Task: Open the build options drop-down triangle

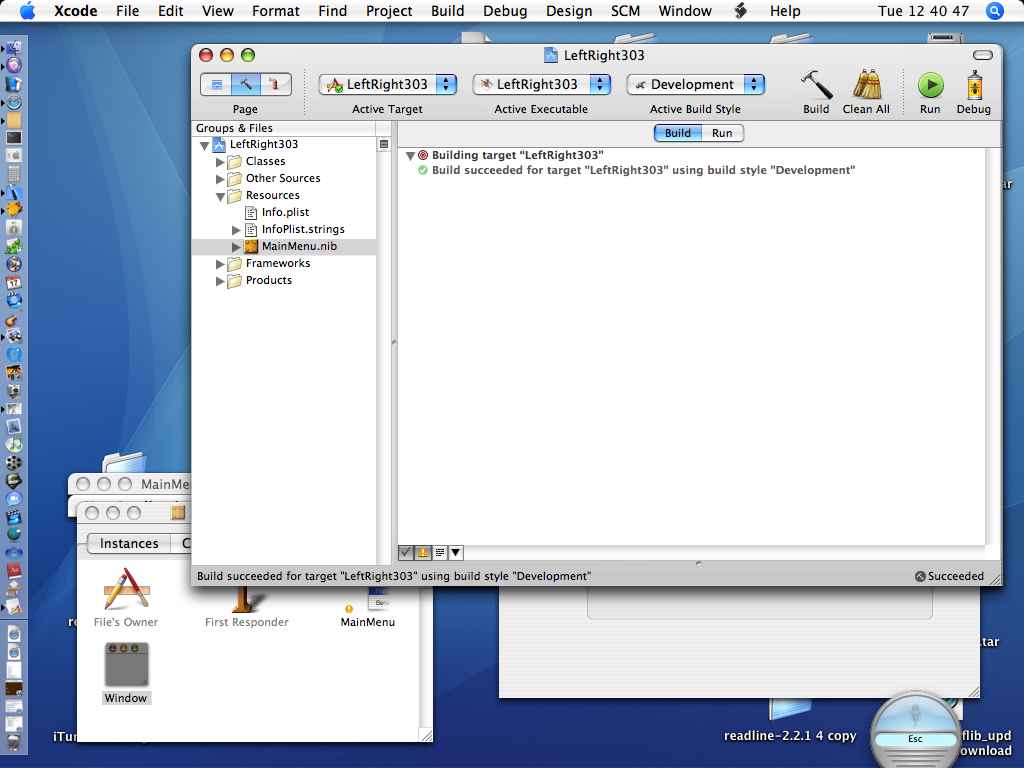Action: tap(456, 553)
